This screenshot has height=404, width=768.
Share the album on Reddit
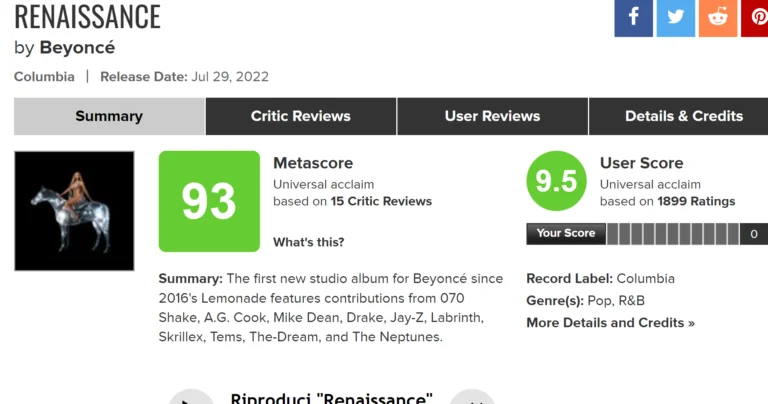click(x=718, y=17)
